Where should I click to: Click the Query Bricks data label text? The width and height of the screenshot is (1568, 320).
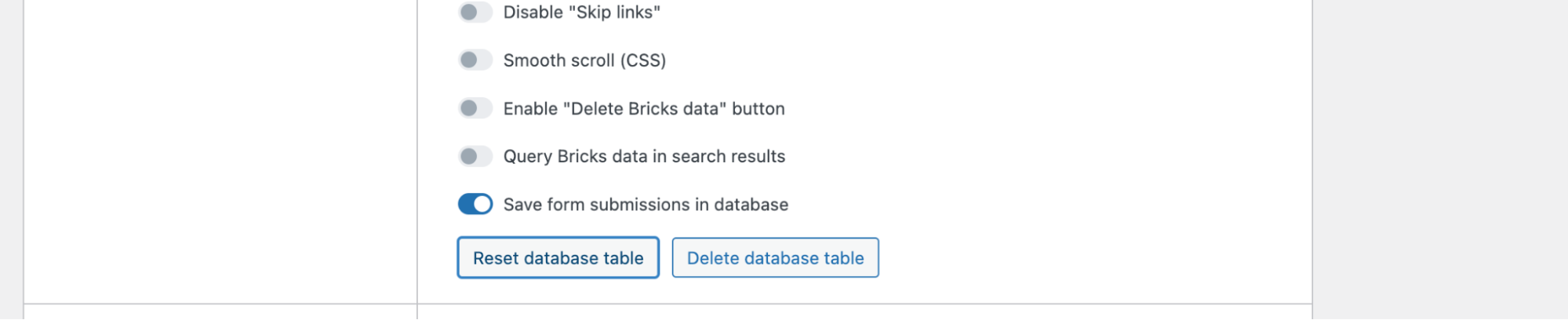[x=643, y=156]
